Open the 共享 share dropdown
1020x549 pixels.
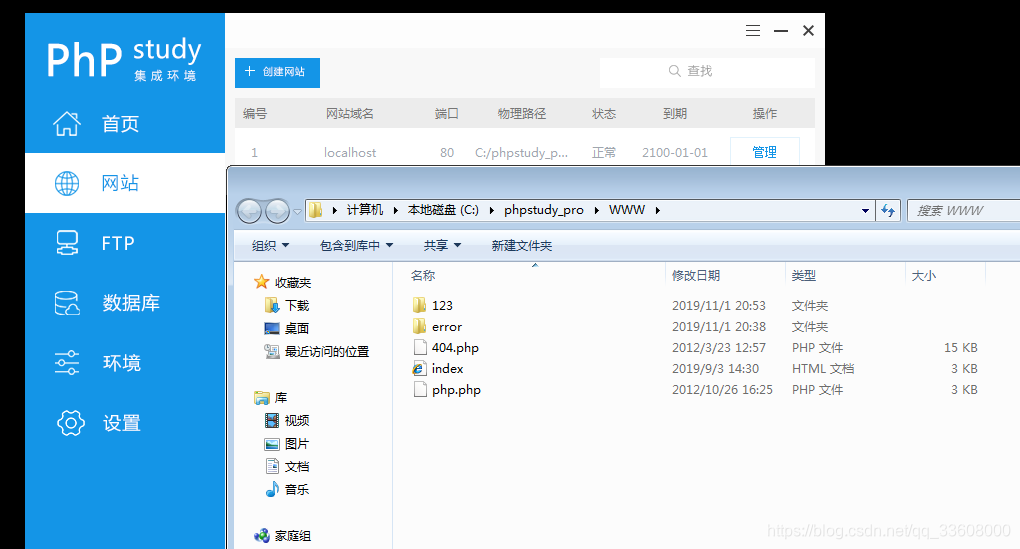(x=442, y=245)
